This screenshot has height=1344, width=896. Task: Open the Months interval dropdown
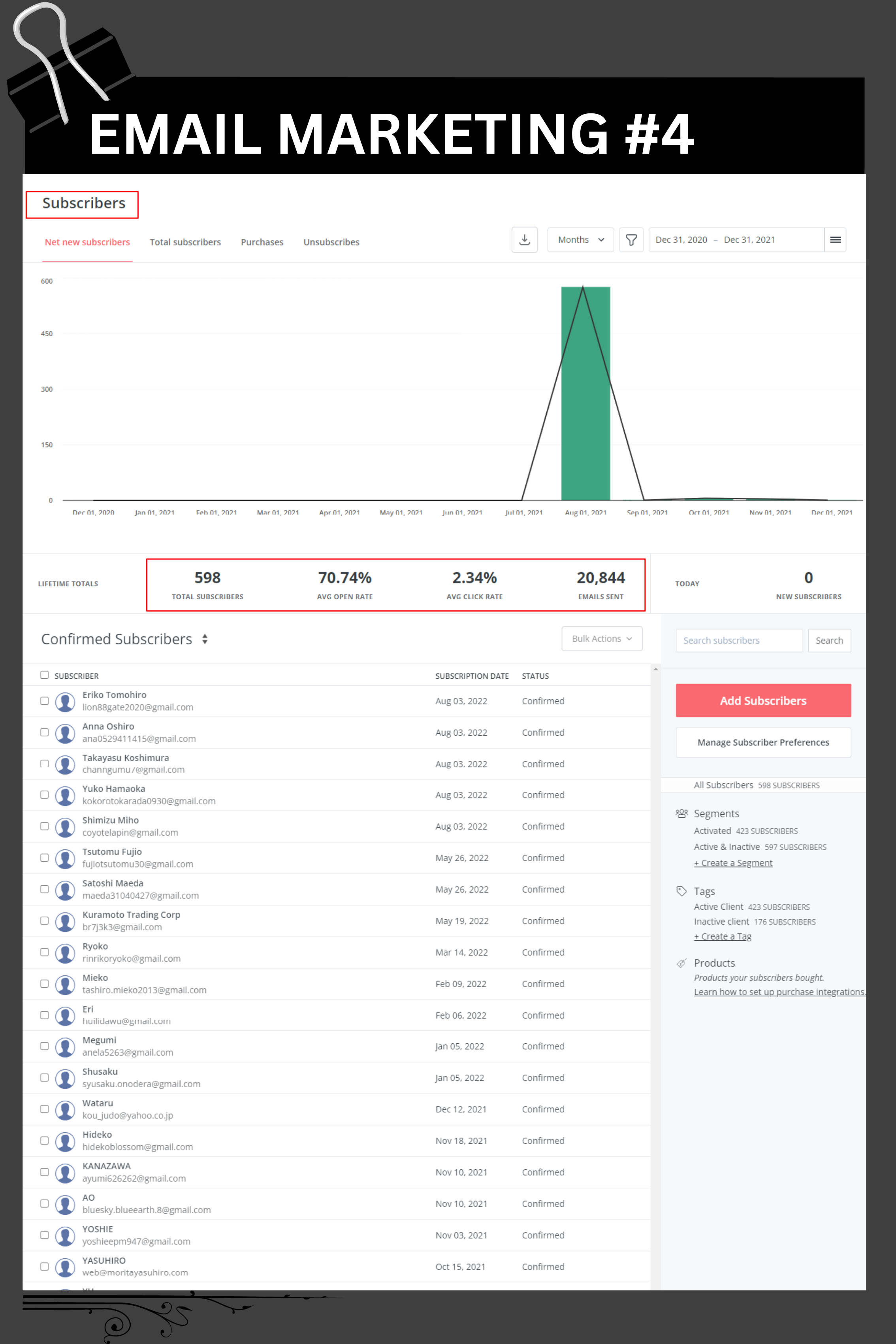coord(580,240)
